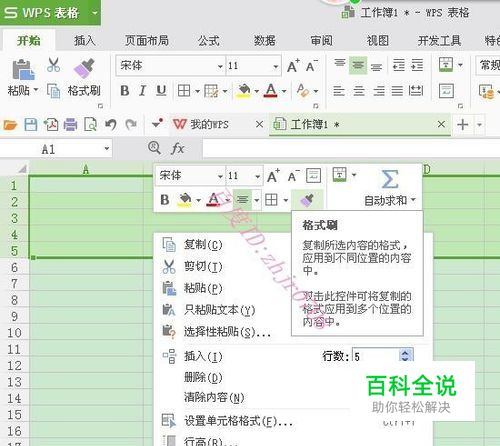Align text right in ribbon

(x=379, y=91)
